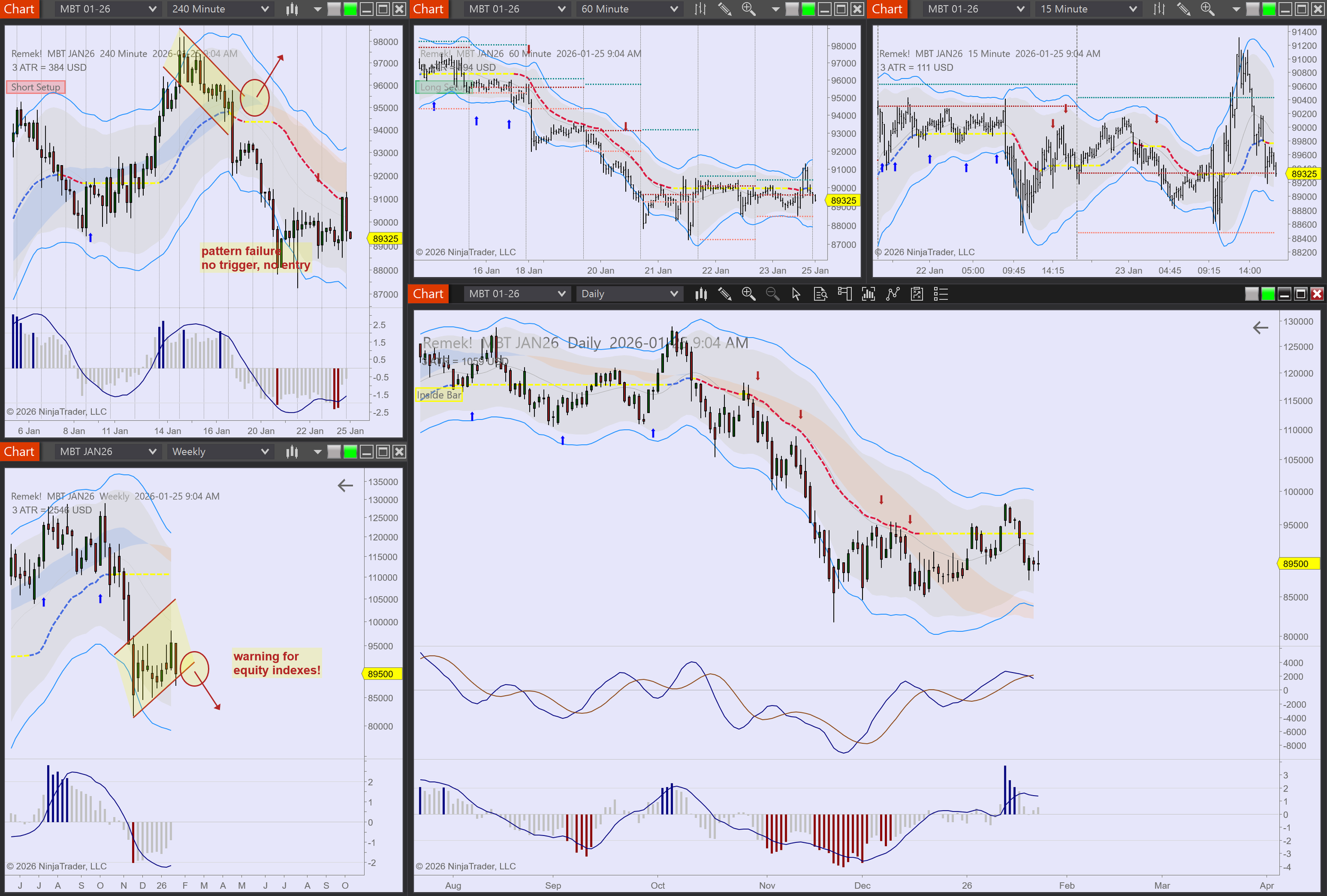Open Data Box icon in Daily chart toolbar
This screenshot has width=1327, height=896.
[x=820, y=294]
